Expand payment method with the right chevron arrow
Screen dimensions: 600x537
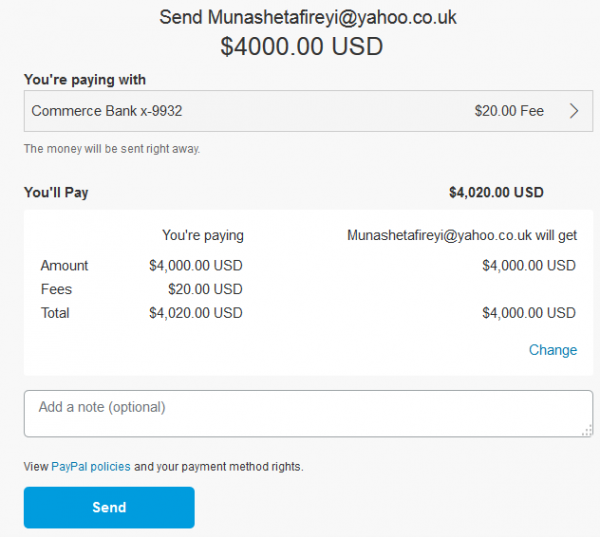point(574,111)
